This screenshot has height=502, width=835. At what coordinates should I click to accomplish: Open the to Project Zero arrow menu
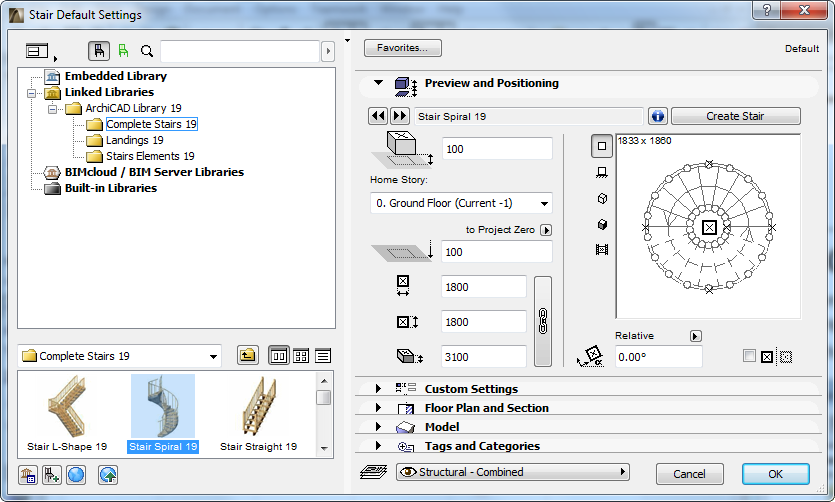coord(546,230)
